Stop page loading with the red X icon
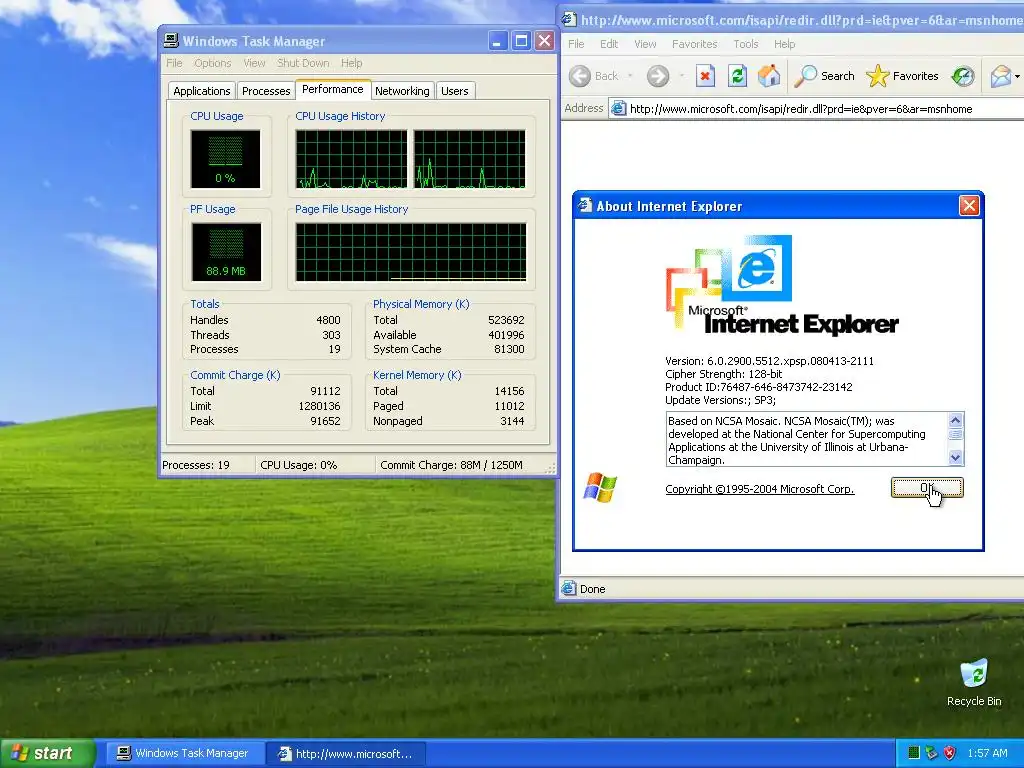Viewport: 1024px width, 768px height. click(705, 76)
